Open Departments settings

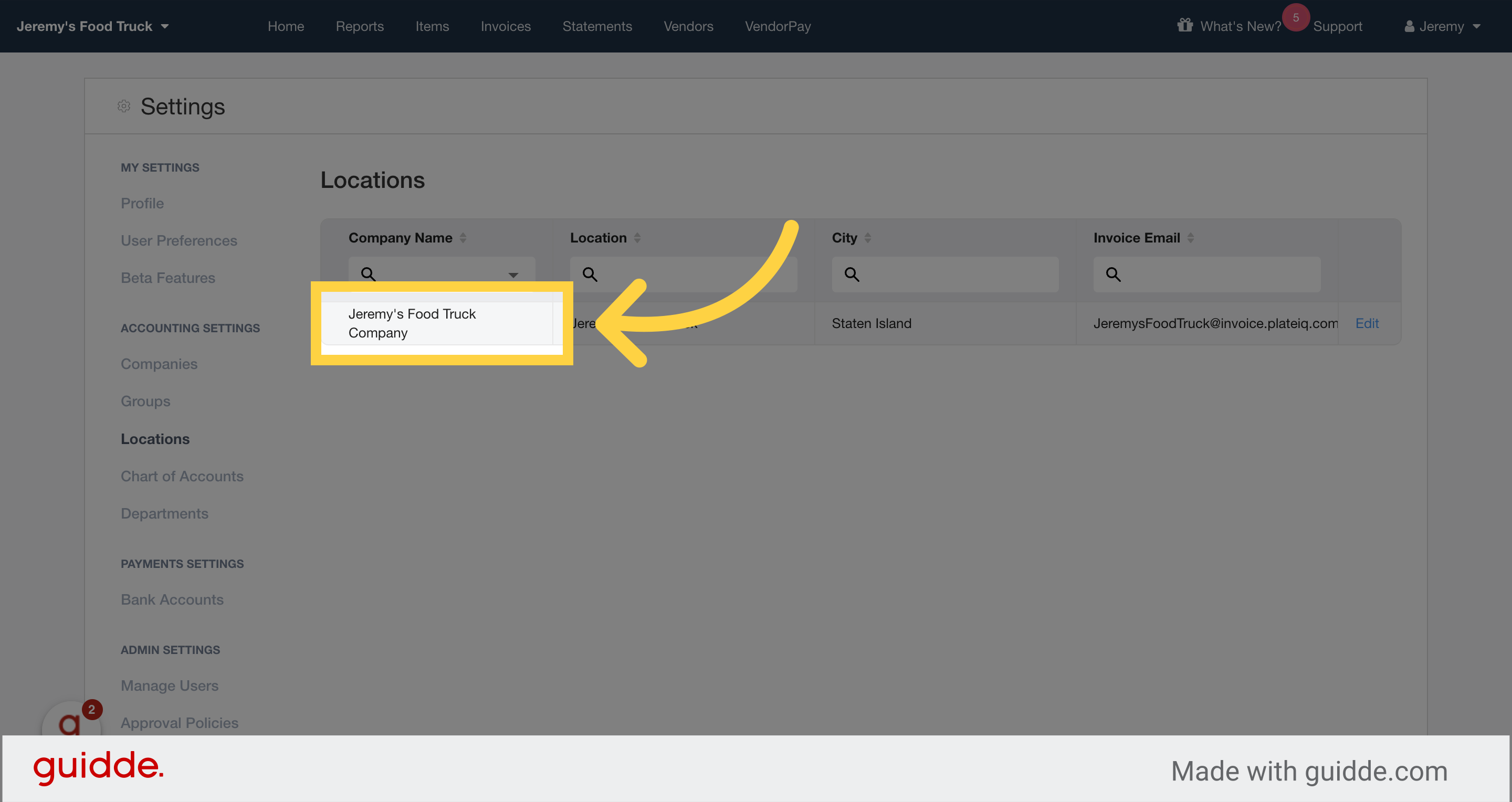(164, 513)
